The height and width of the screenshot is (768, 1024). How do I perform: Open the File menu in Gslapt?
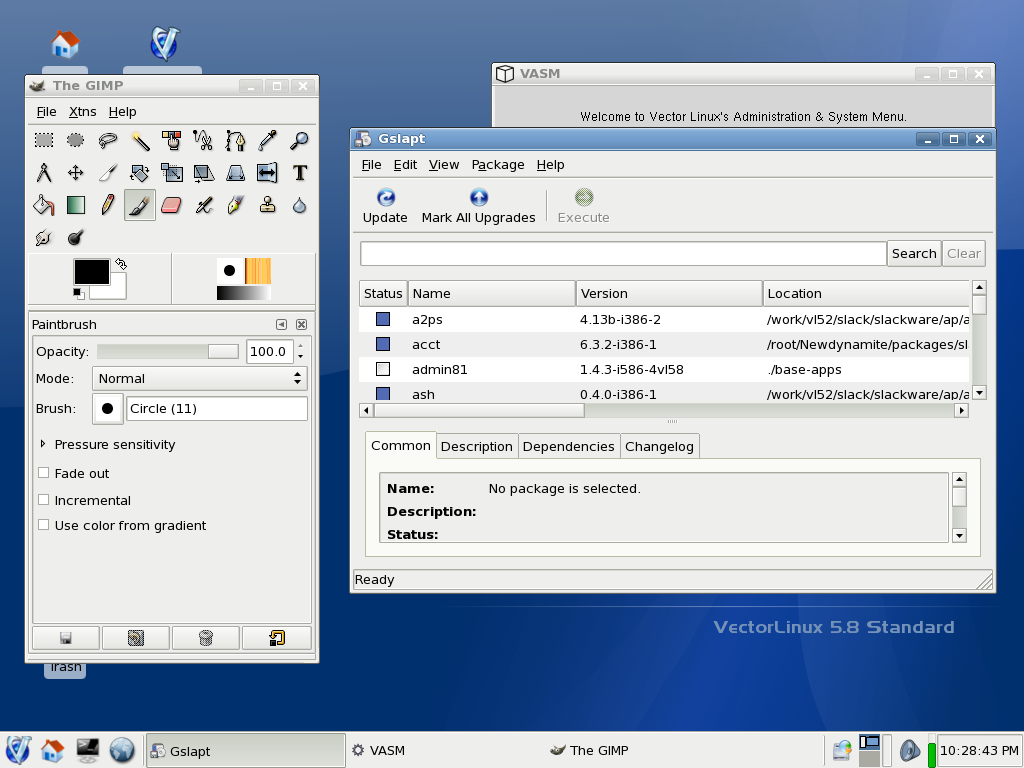[x=372, y=165]
